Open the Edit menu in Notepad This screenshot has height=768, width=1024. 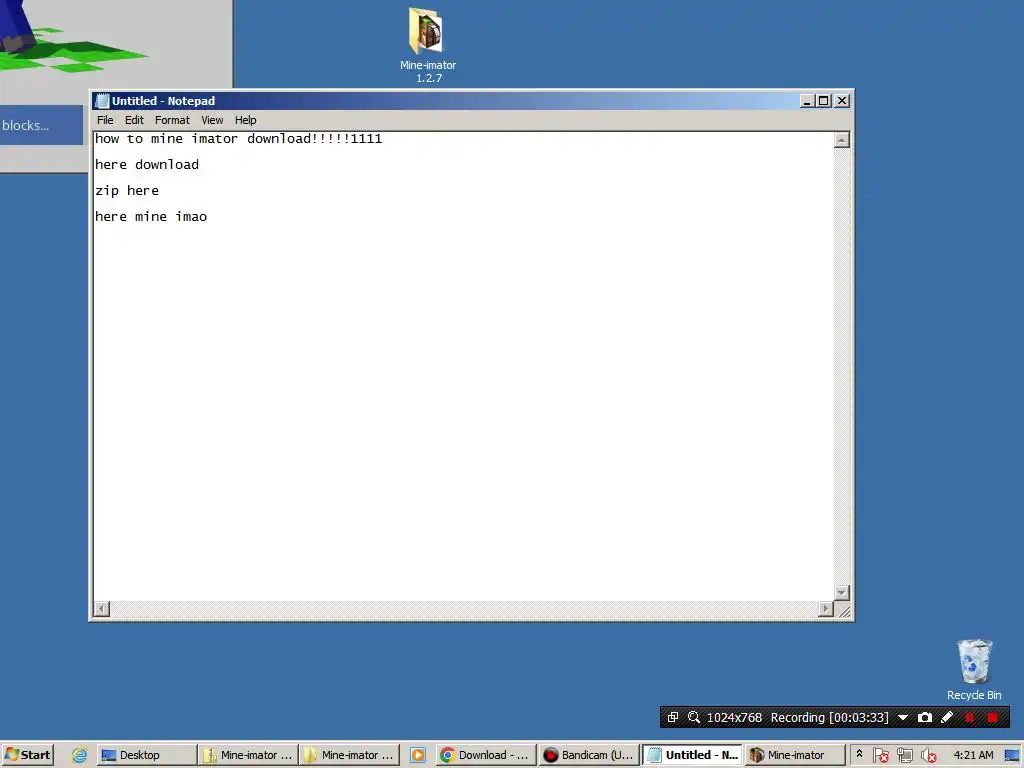pos(134,120)
